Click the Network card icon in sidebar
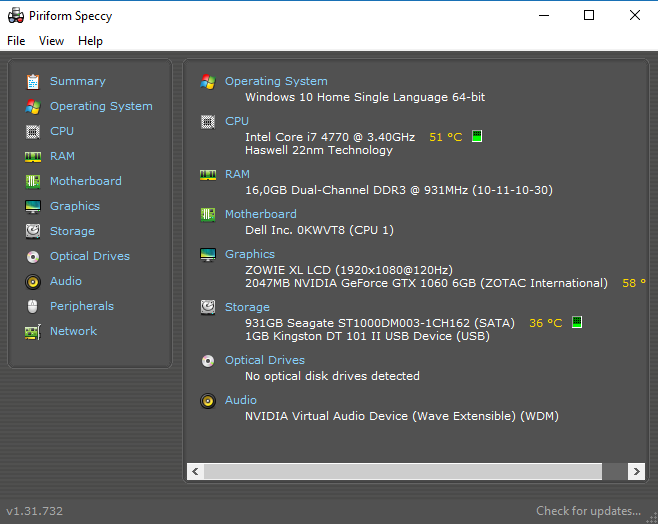The height and width of the screenshot is (526, 658). 33,332
